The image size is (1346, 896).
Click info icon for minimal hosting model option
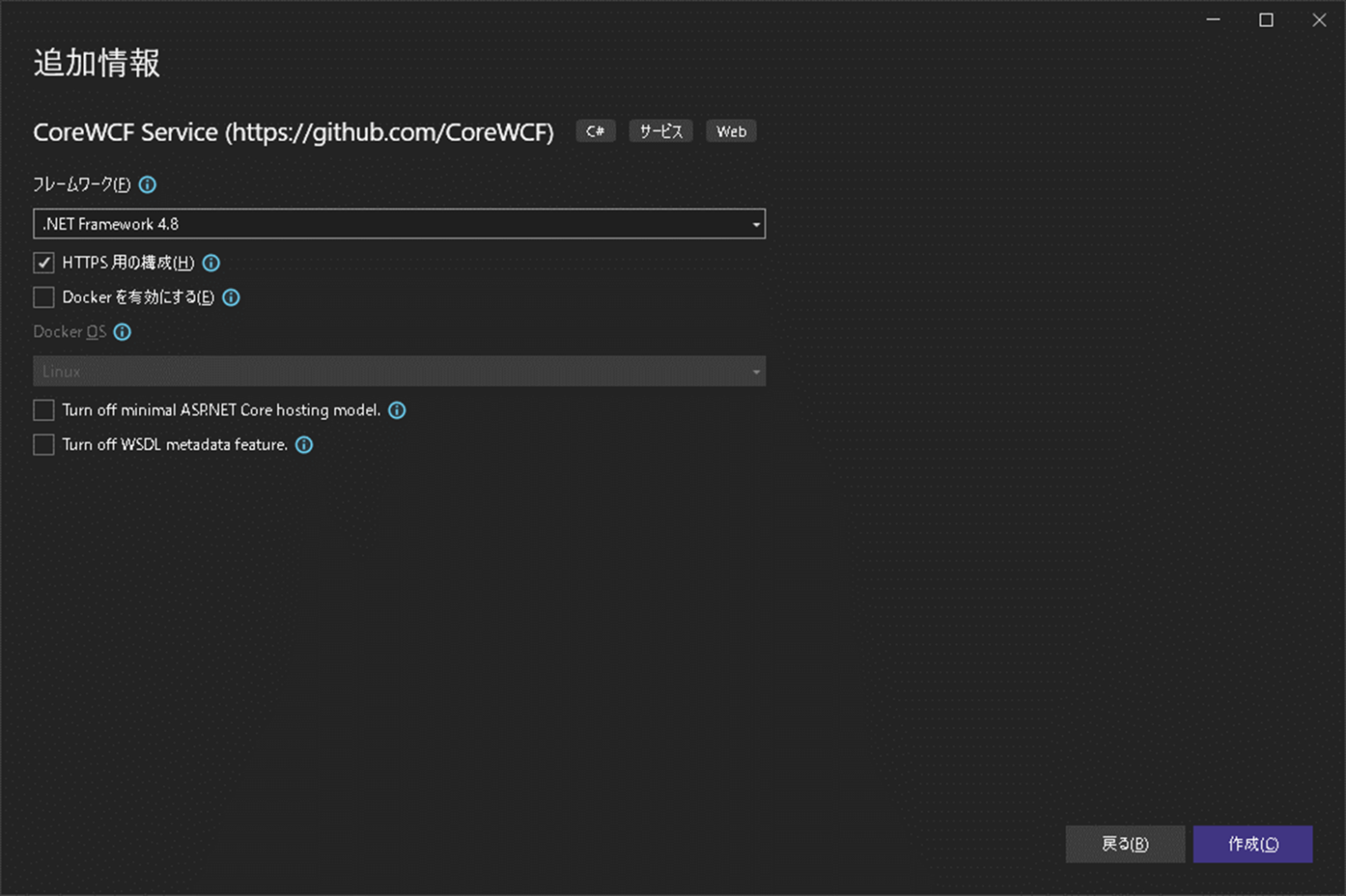pyautogui.click(x=397, y=410)
